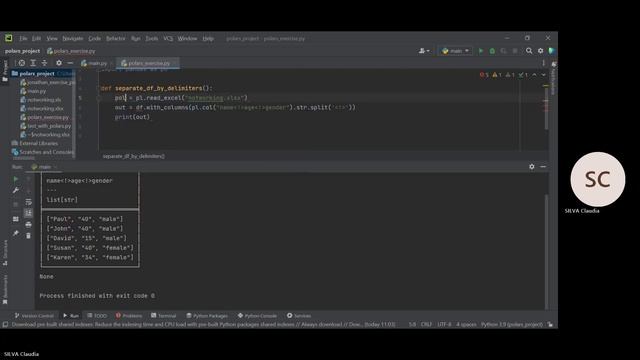Open the Python Console tool window
The image size is (640, 360).
point(257,316)
